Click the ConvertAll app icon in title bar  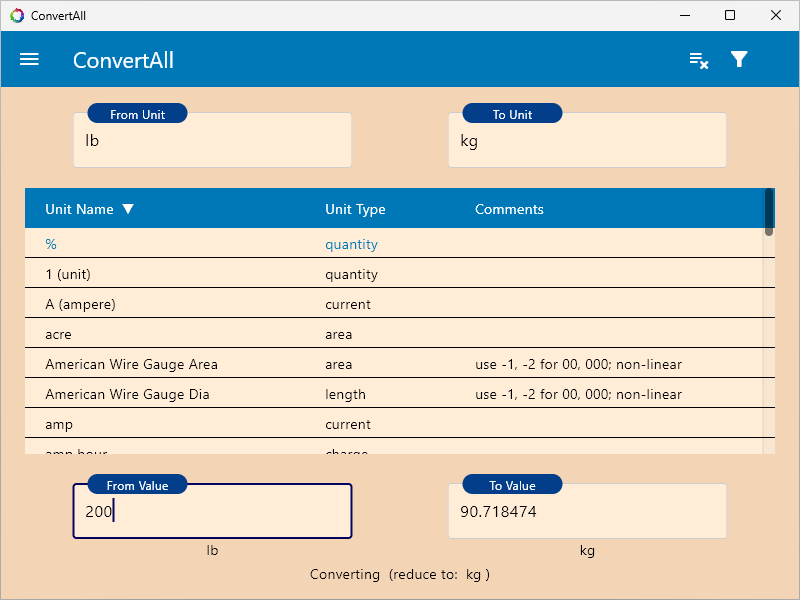coord(17,15)
